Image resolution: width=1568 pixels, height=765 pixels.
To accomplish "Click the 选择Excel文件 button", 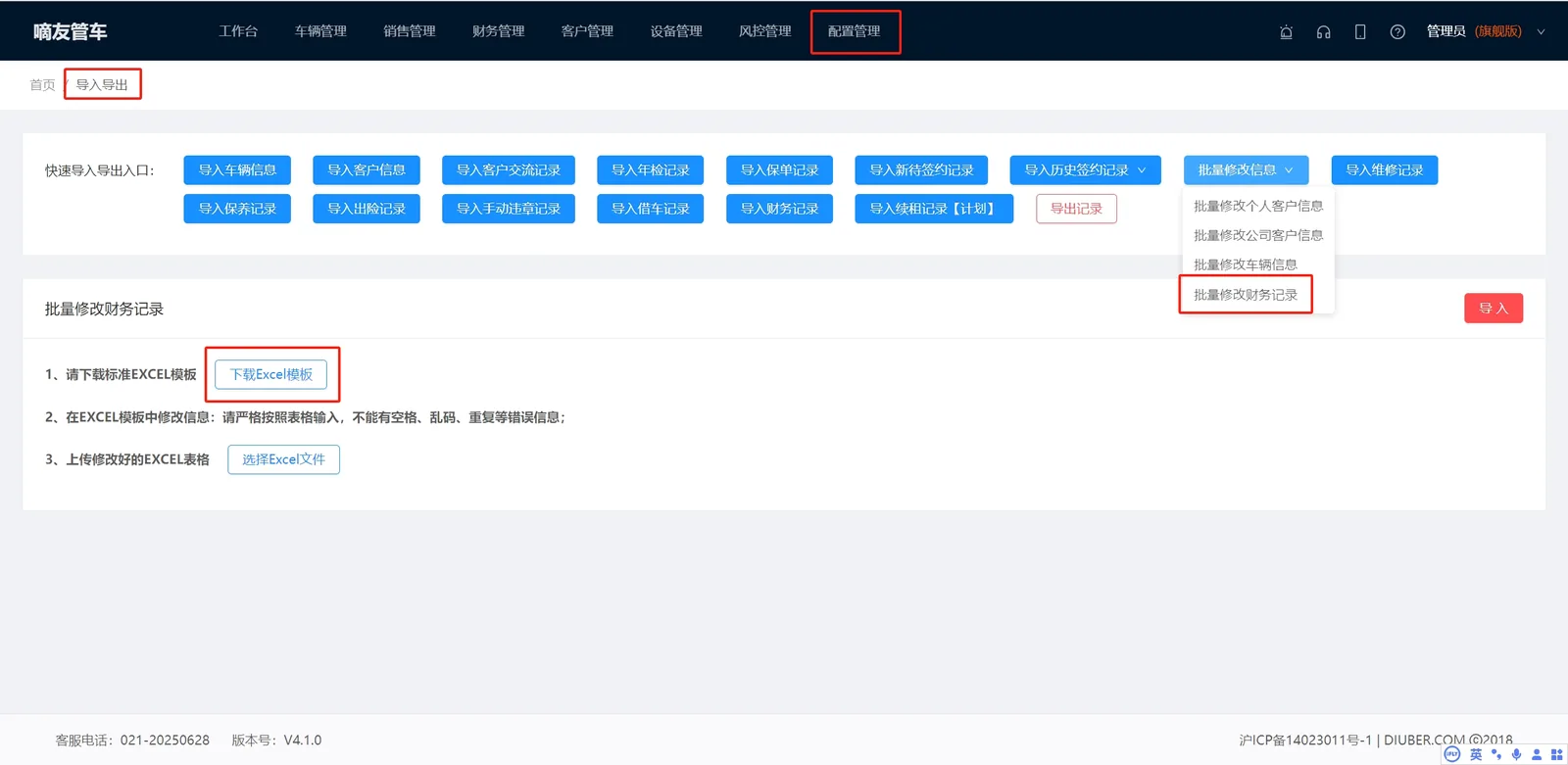I will tap(284, 459).
